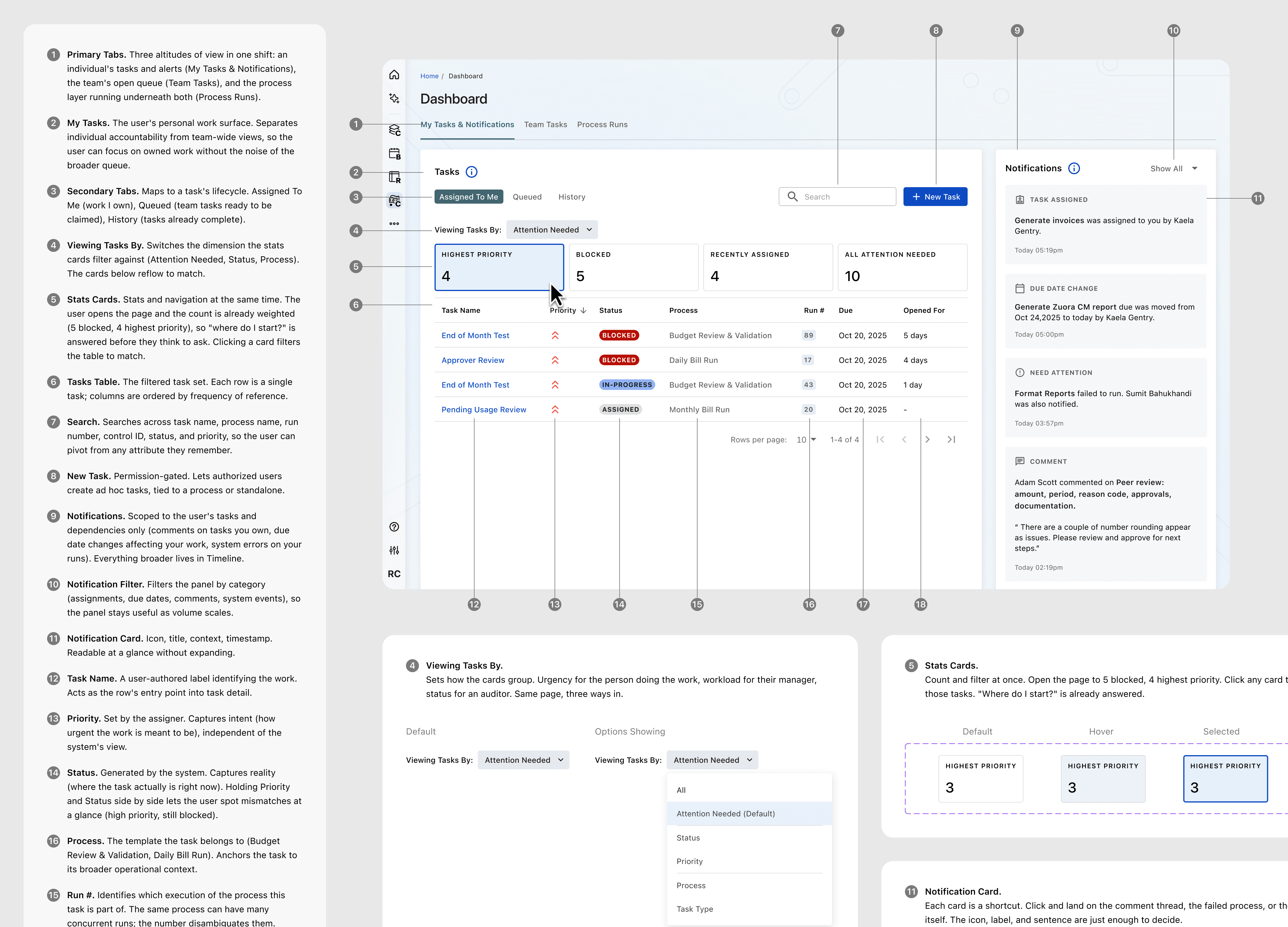This screenshot has width=1288, height=927.
Task: Choose Task Type in the open dropdown list
Action: (x=750, y=909)
